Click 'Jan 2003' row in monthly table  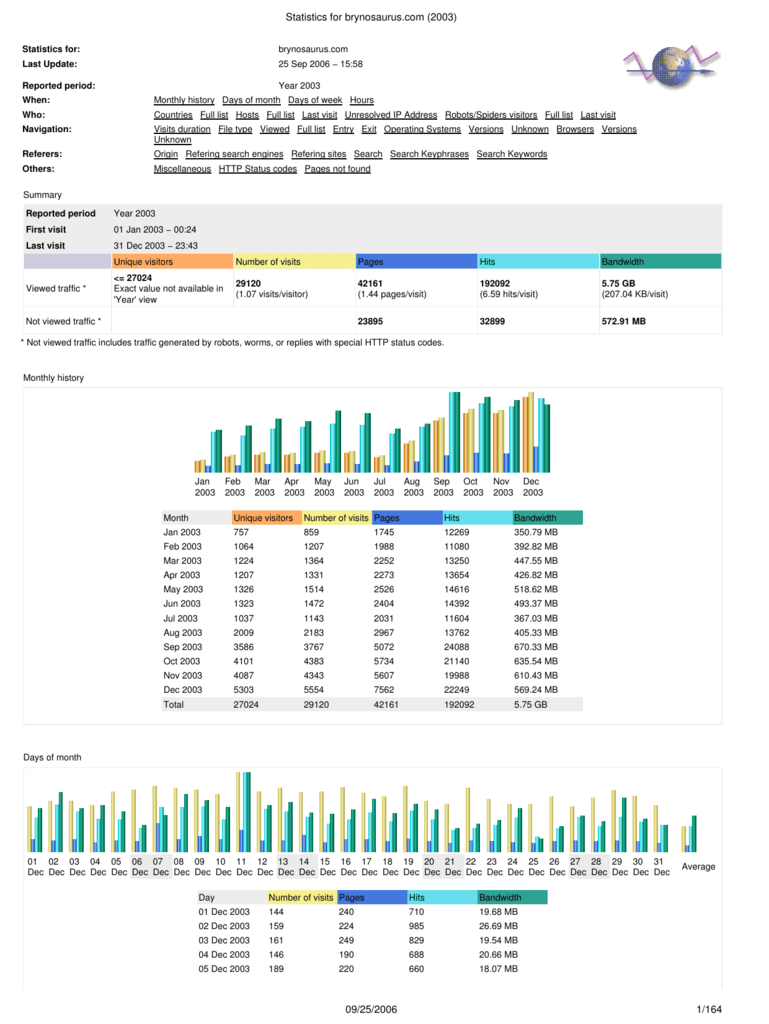click(x=372, y=532)
